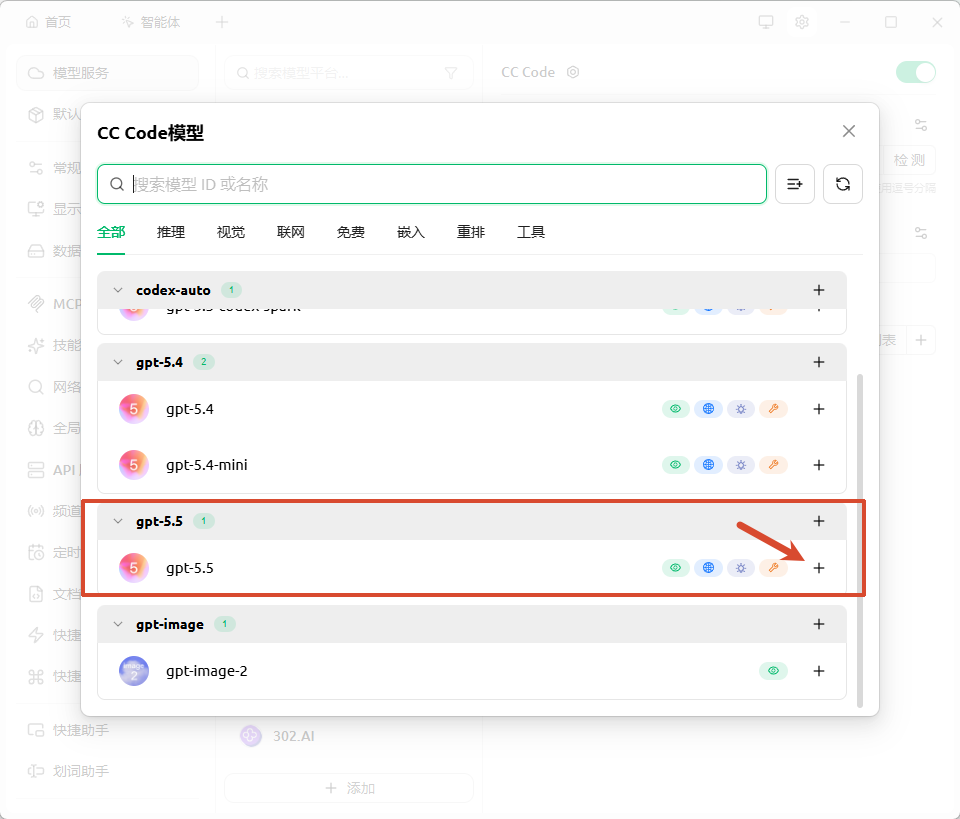This screenshot has height=819, width=960.
Task: Add all models in gpt-5.5 group
Action: point(819,521)
